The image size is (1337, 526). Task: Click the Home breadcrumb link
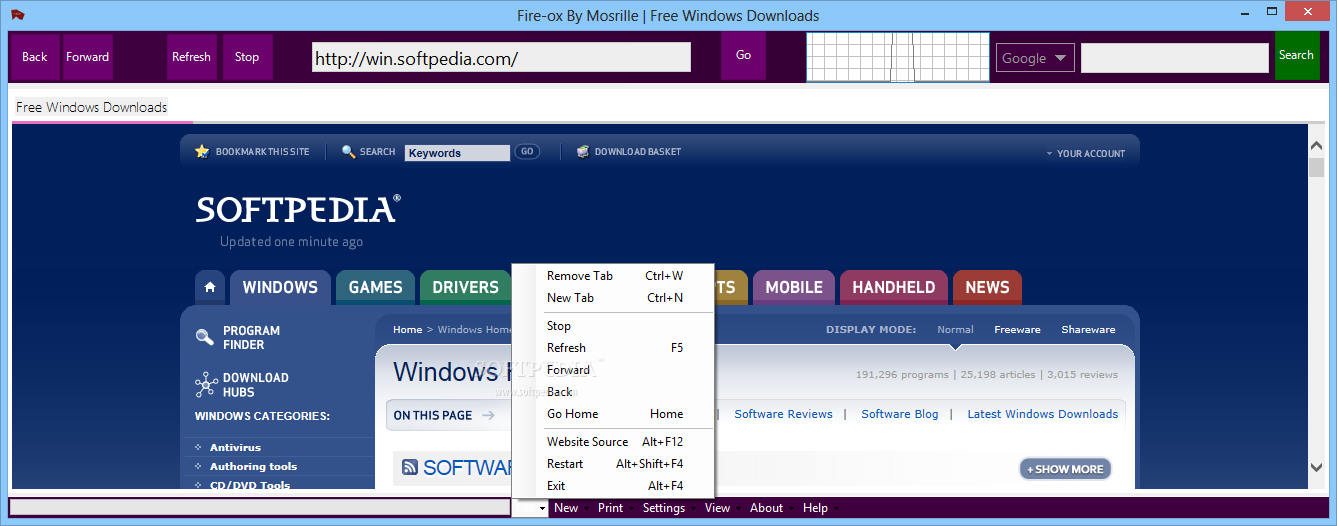coord(407,329)
